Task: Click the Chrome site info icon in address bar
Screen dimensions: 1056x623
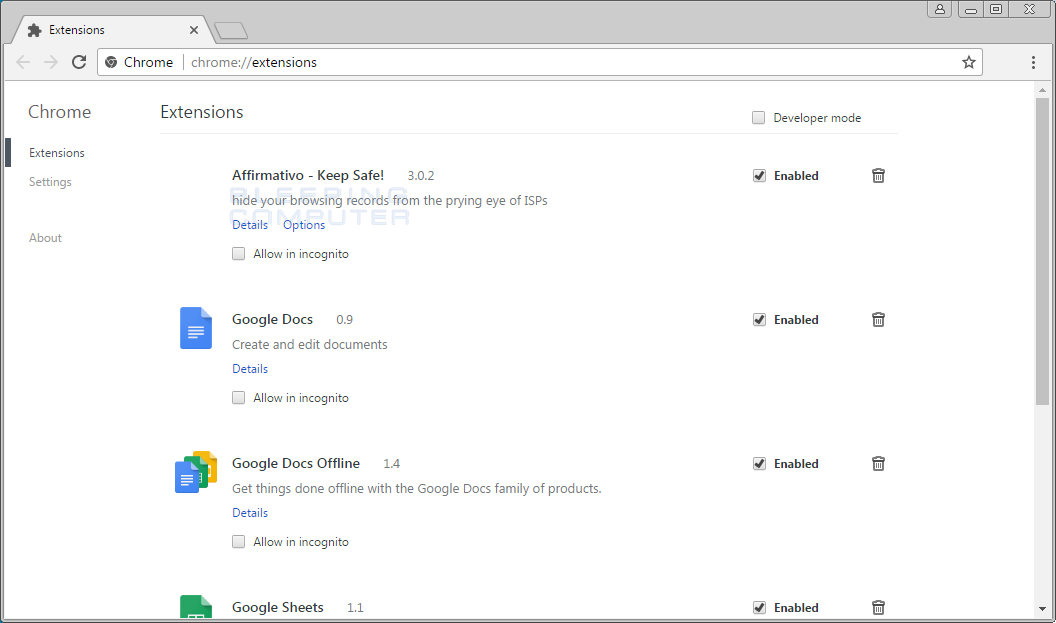Action: pos(111,63)
